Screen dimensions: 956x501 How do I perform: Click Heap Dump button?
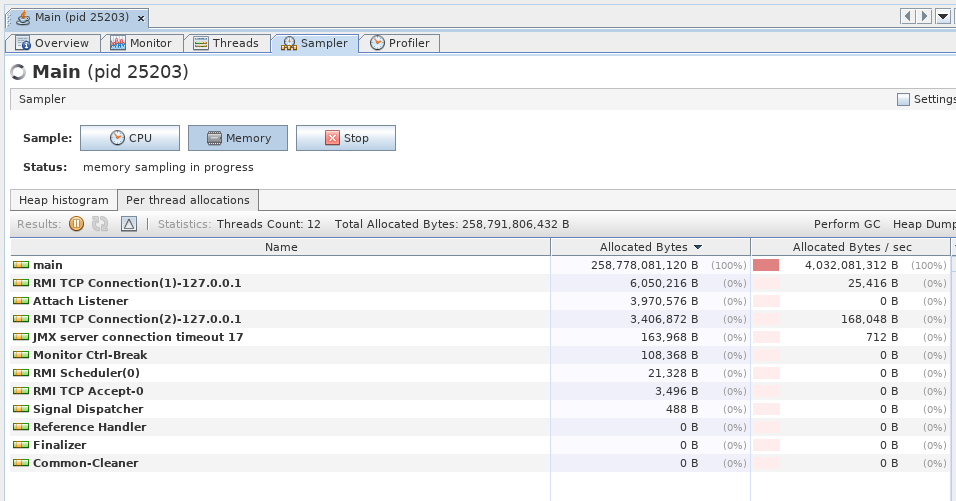(924, 224)
